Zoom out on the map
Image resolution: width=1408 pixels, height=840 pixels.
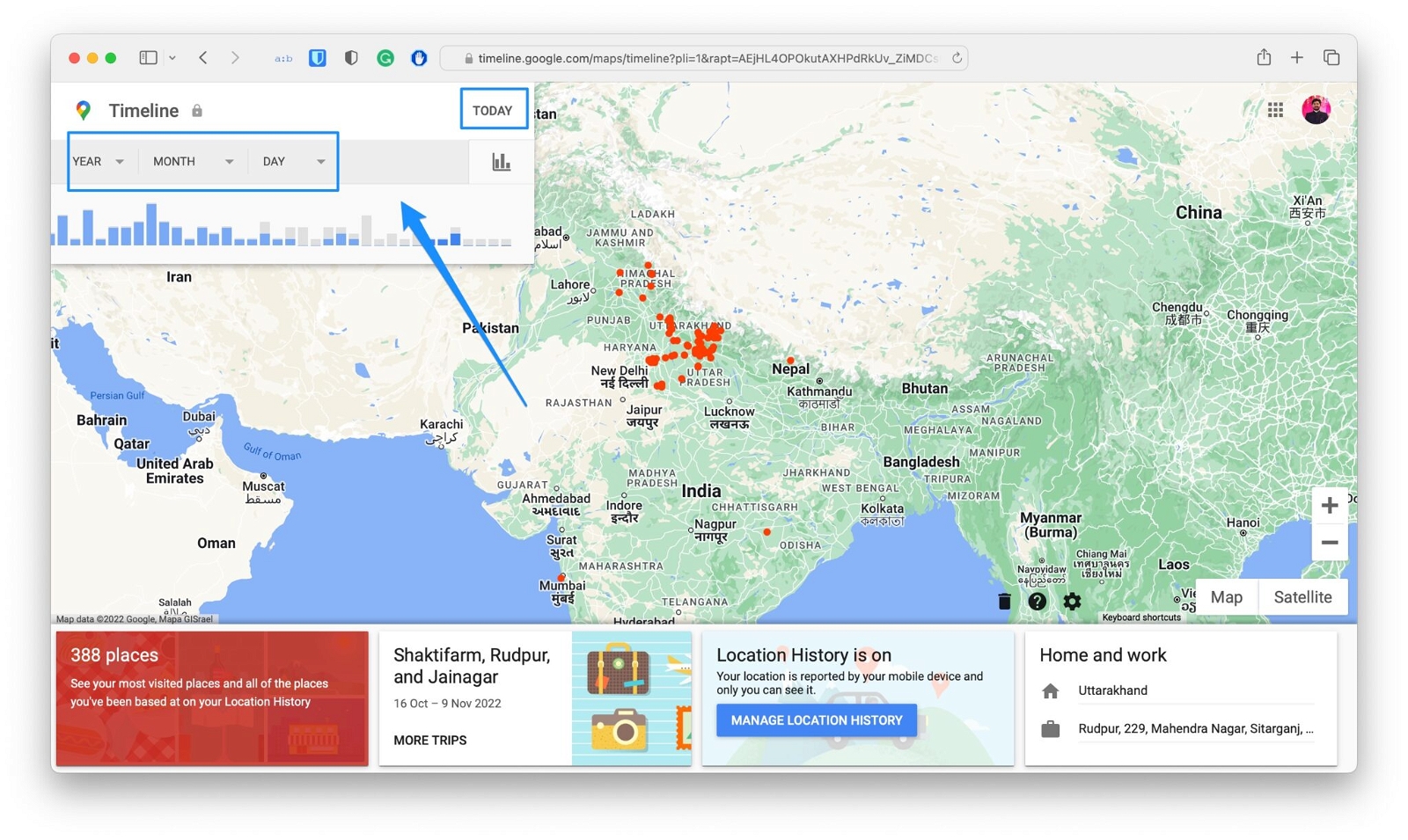[x=1329, y=543]
